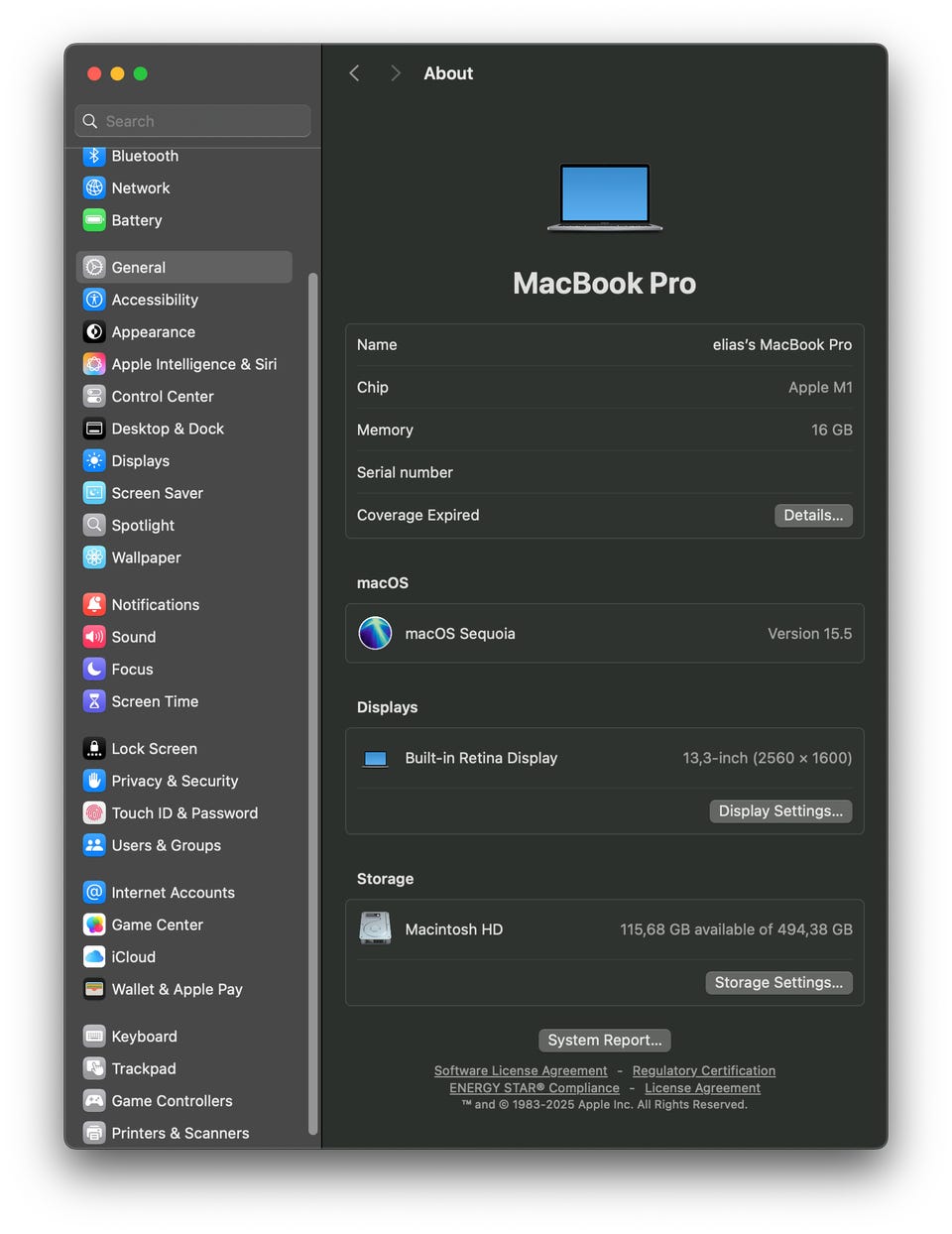Viewport: 952px width, 1234px height.
Task: Open the Regulatory Certification link
Action: 704,1070
